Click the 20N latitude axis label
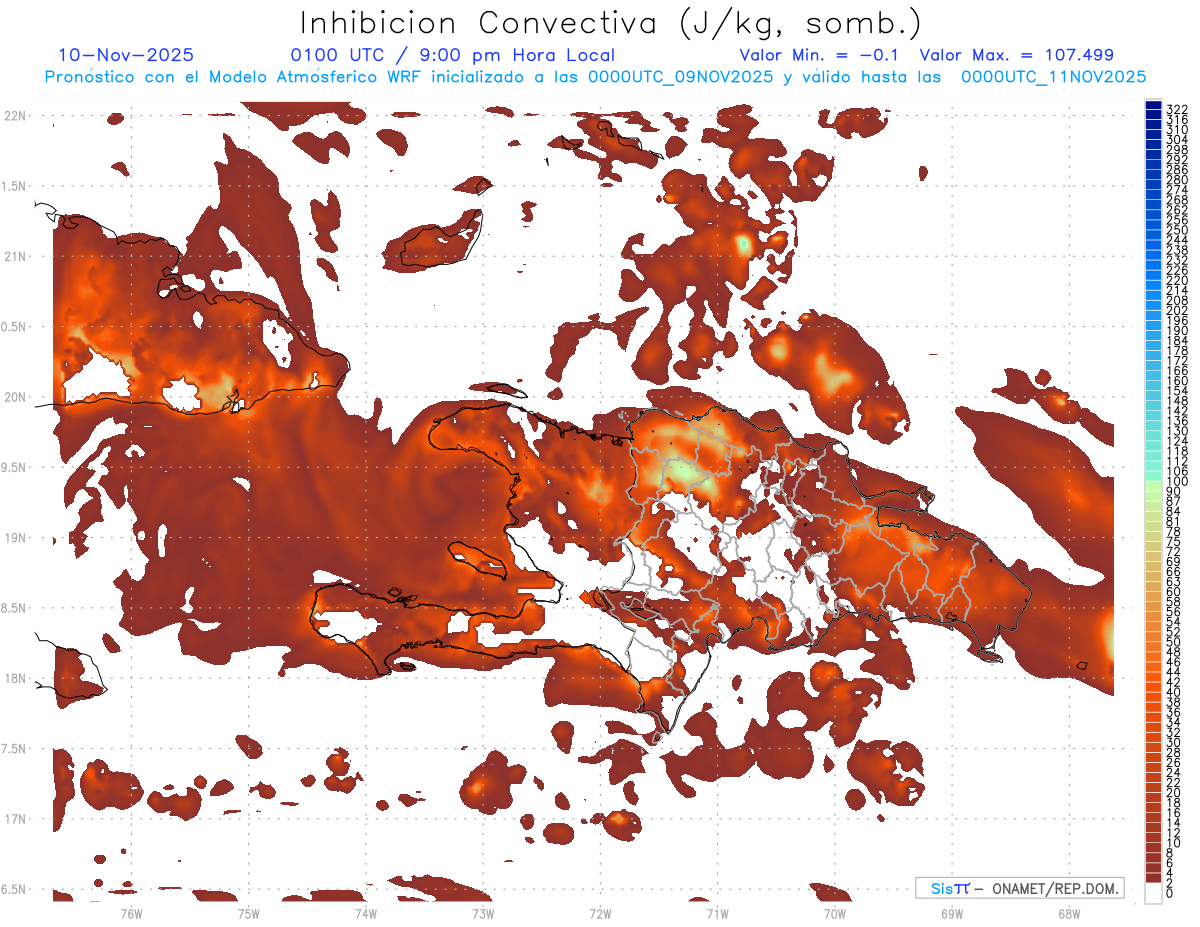 point(15,397)
